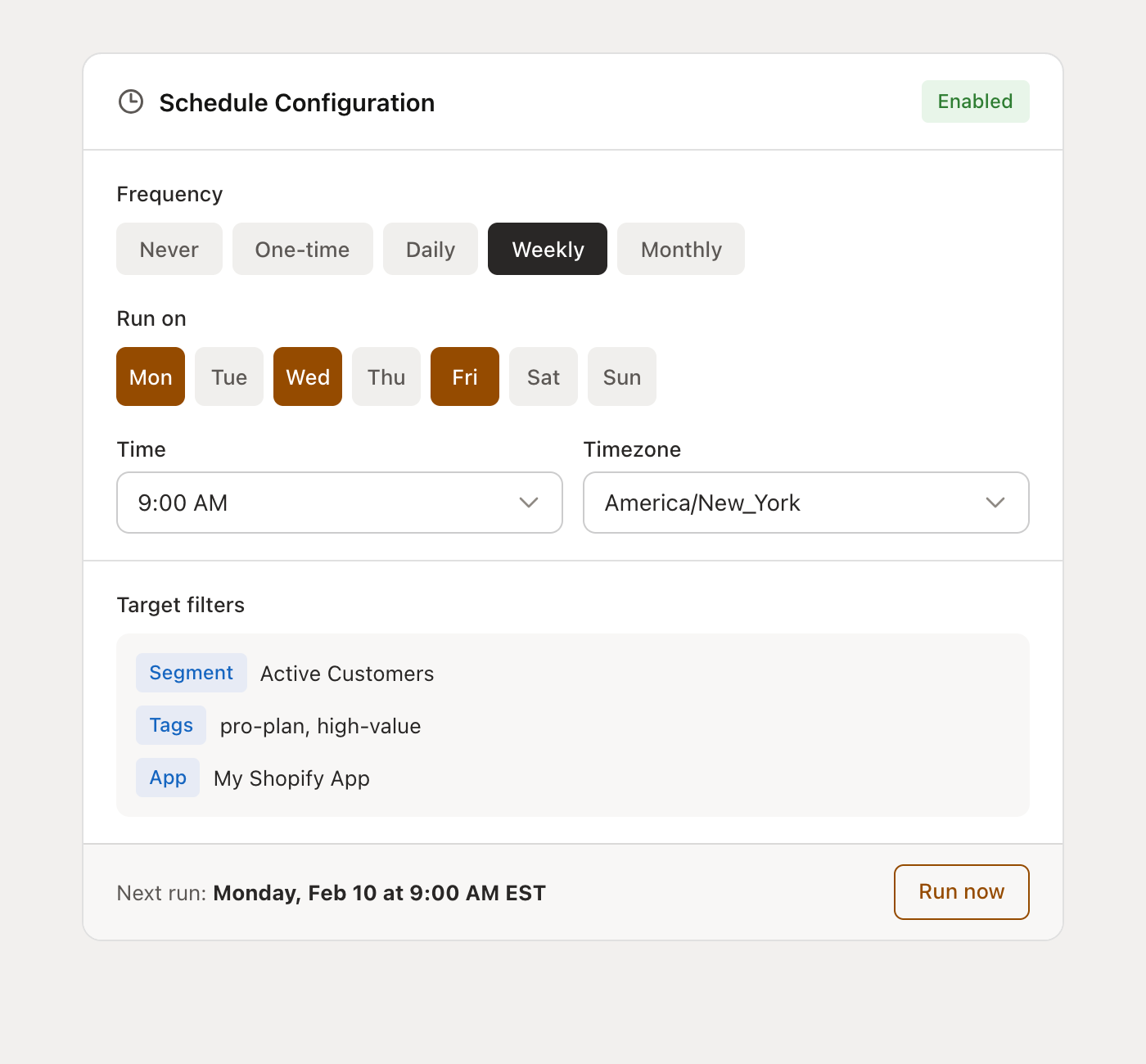Enable Saturday as a run day

pos(543,376)
